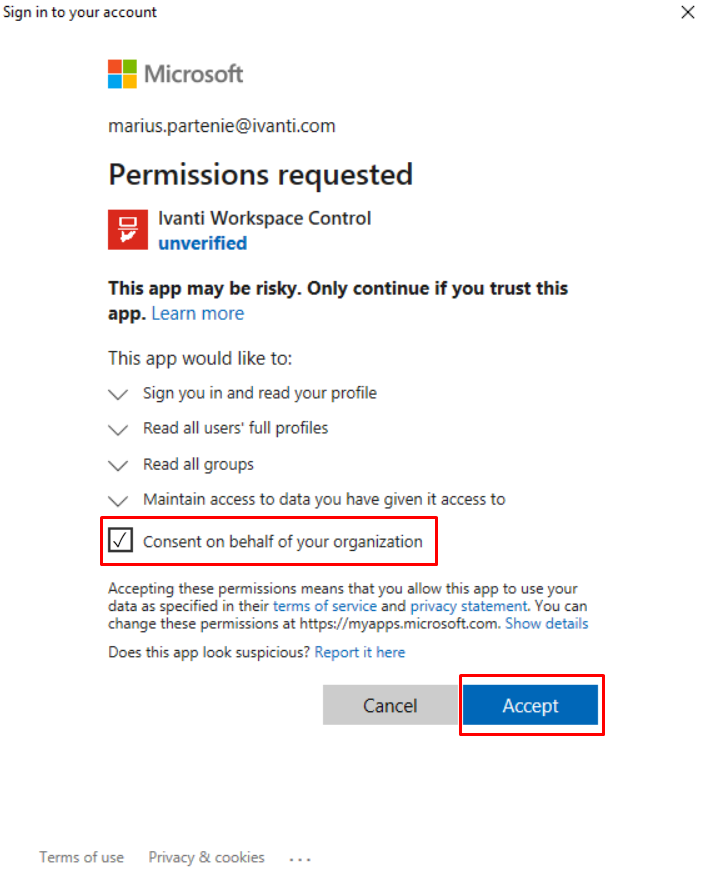This screenshot has height=872, width=705.
Task: Open the three-dots more options menu
Action: (x=300, y=858)
